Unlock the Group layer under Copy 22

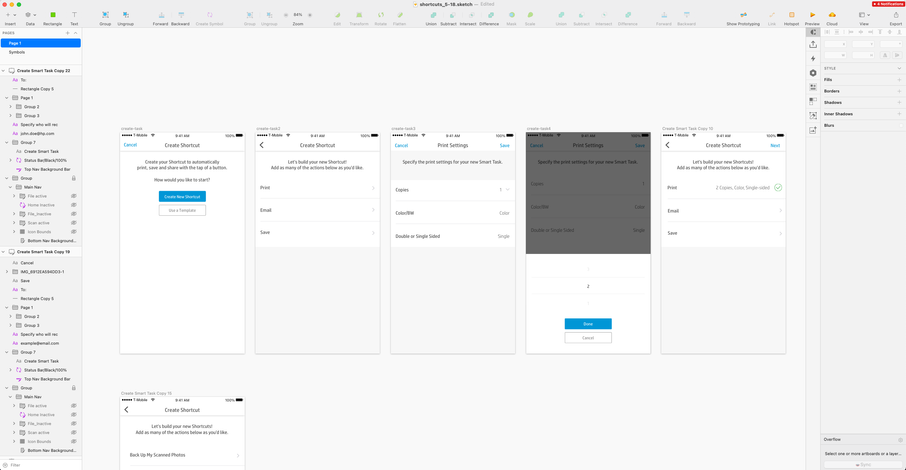pyautogui.click(x=73, y=178)
